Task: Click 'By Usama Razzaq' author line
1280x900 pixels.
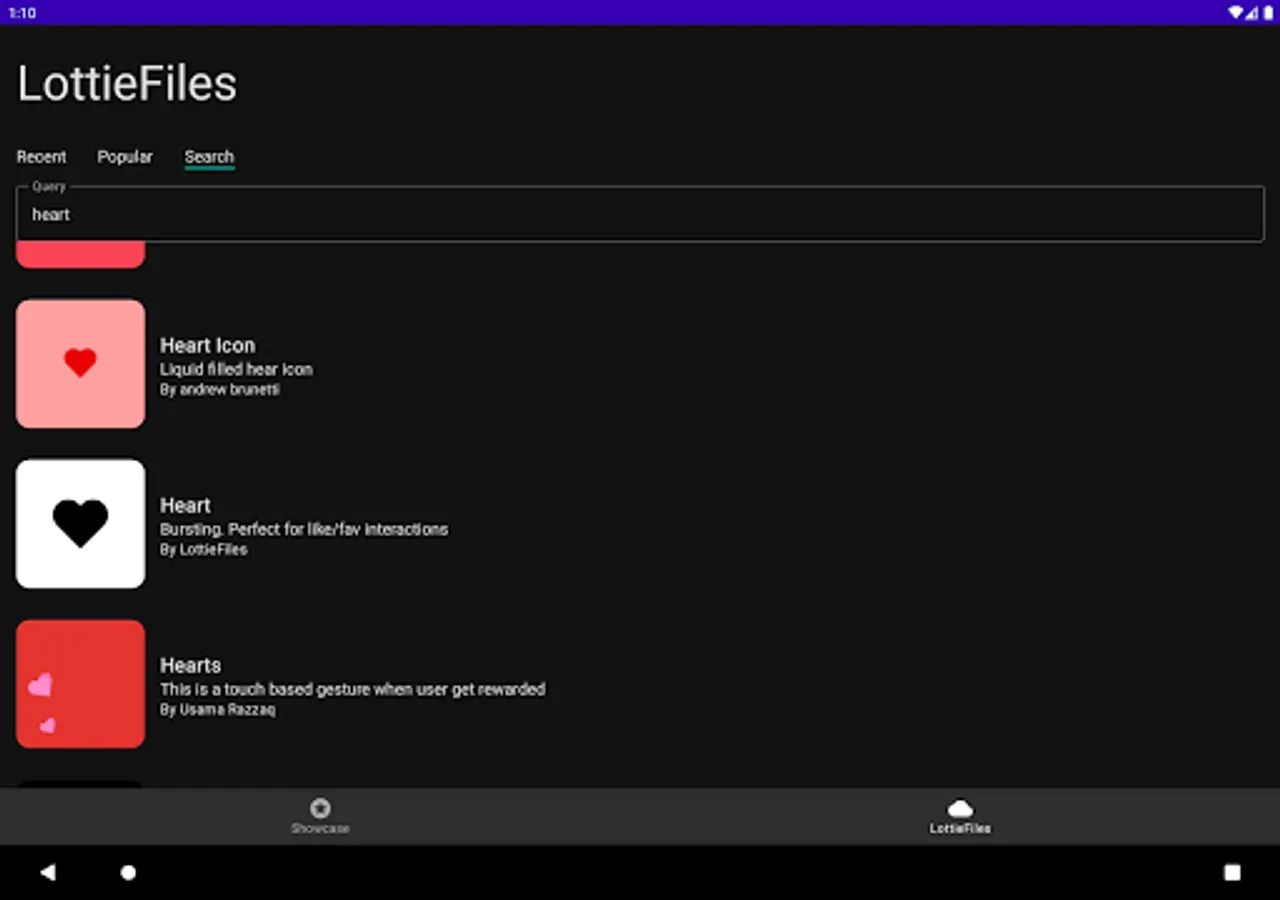Action: click(x=218, y=709)
